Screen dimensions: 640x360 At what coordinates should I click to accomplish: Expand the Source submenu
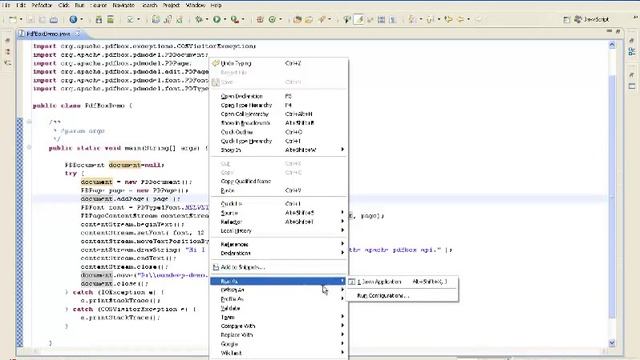point(279,213)
